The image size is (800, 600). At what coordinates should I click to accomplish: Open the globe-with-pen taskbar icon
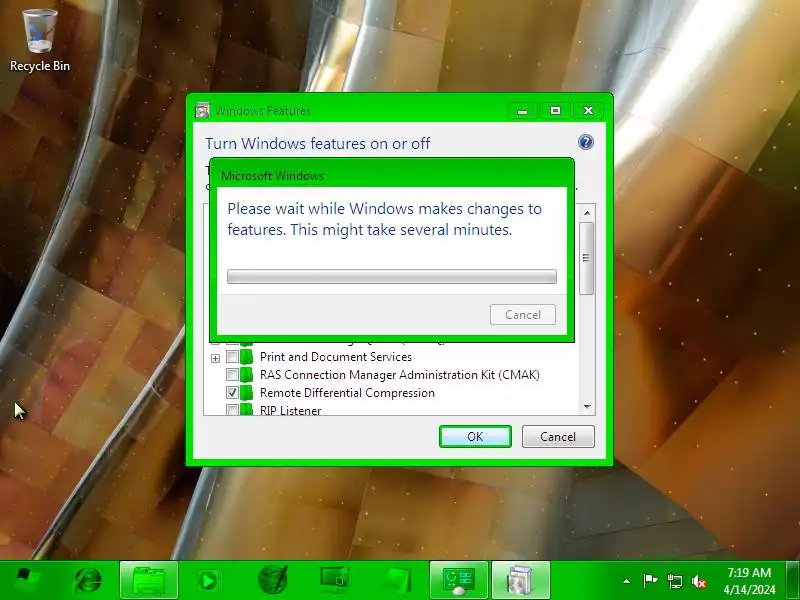coord(272,580)
